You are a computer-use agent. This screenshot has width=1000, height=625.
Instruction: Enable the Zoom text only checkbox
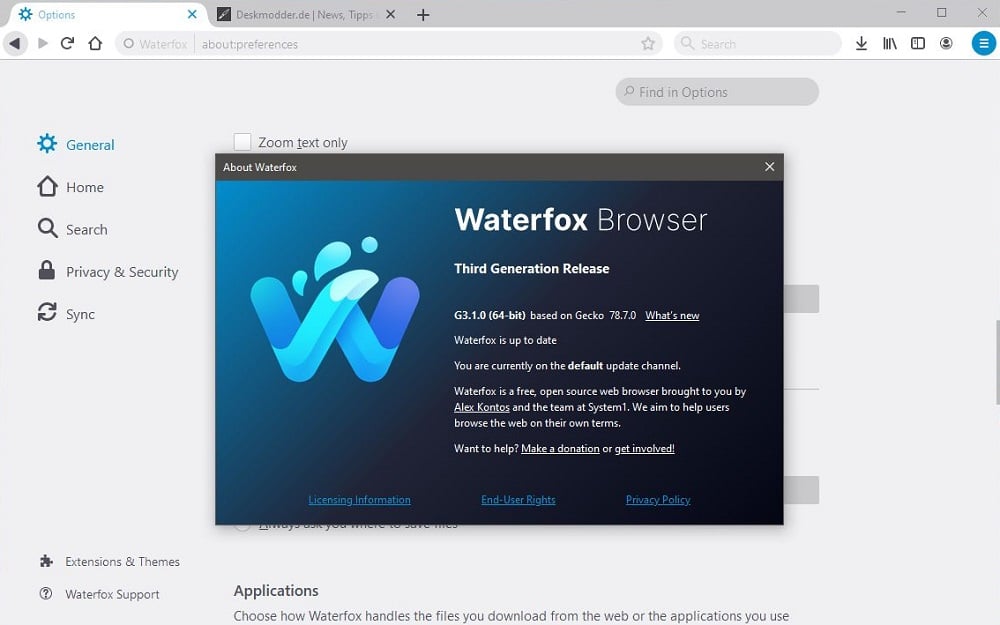click(x=242, y=142)
